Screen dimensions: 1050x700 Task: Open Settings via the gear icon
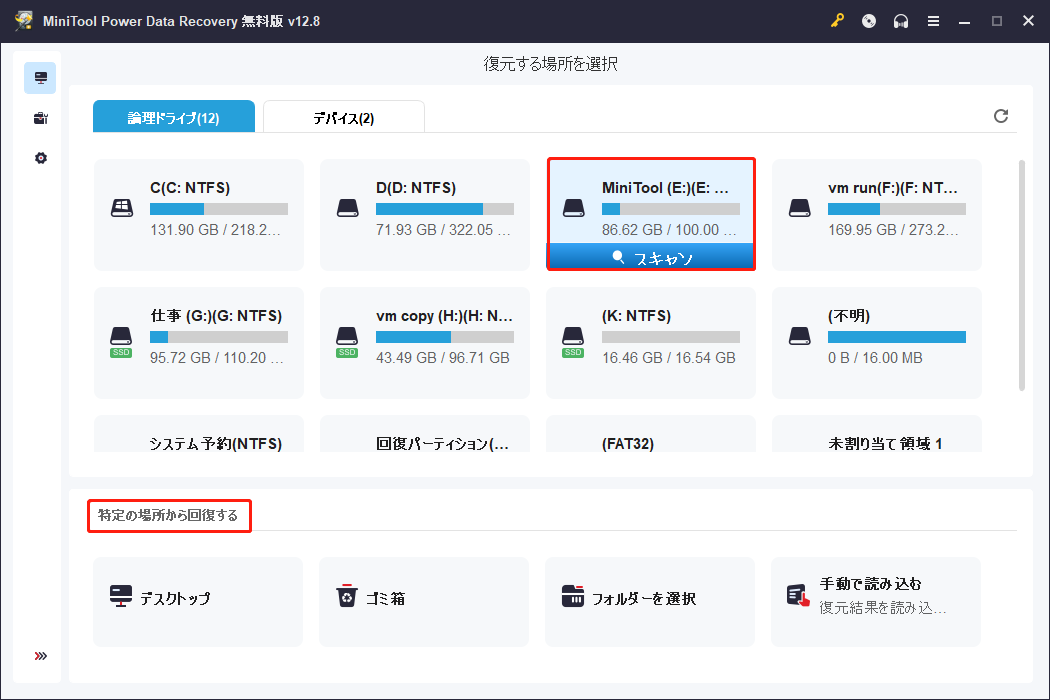tap(39, 157)
